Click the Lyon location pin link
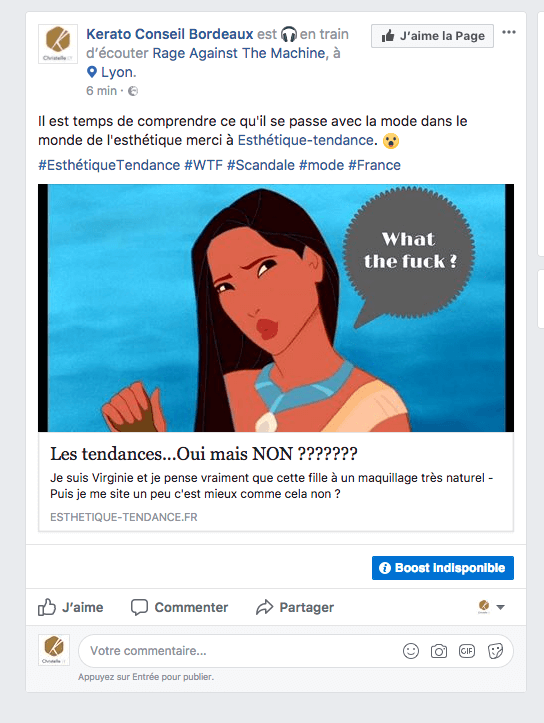The width and height of the screenshot is (544, 723). [111, 72]
